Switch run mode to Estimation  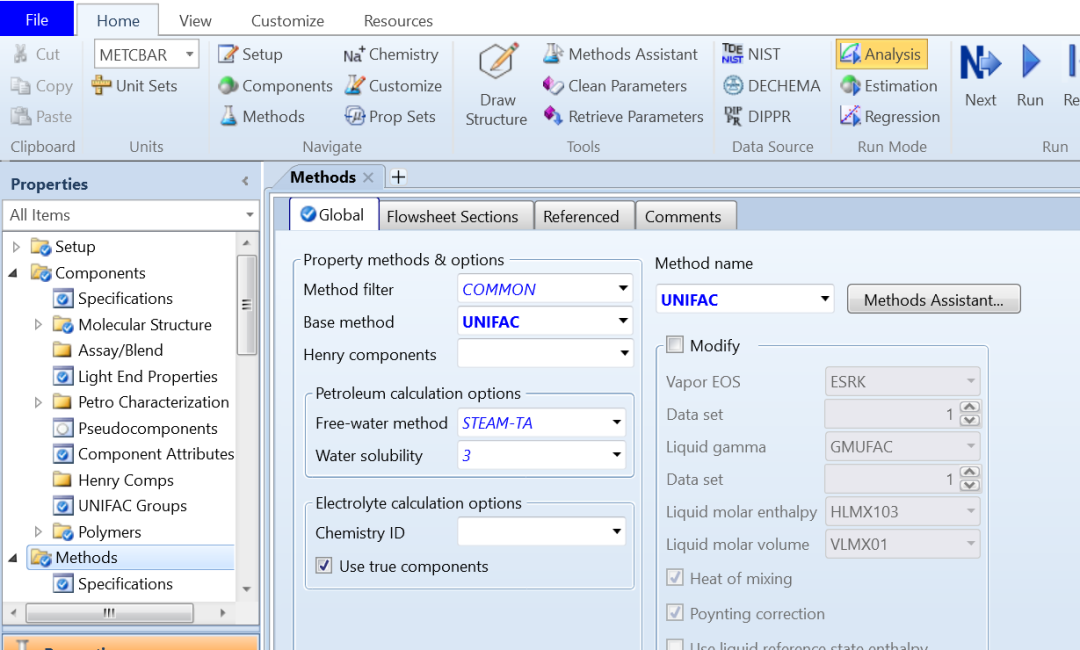click(889, 86)
